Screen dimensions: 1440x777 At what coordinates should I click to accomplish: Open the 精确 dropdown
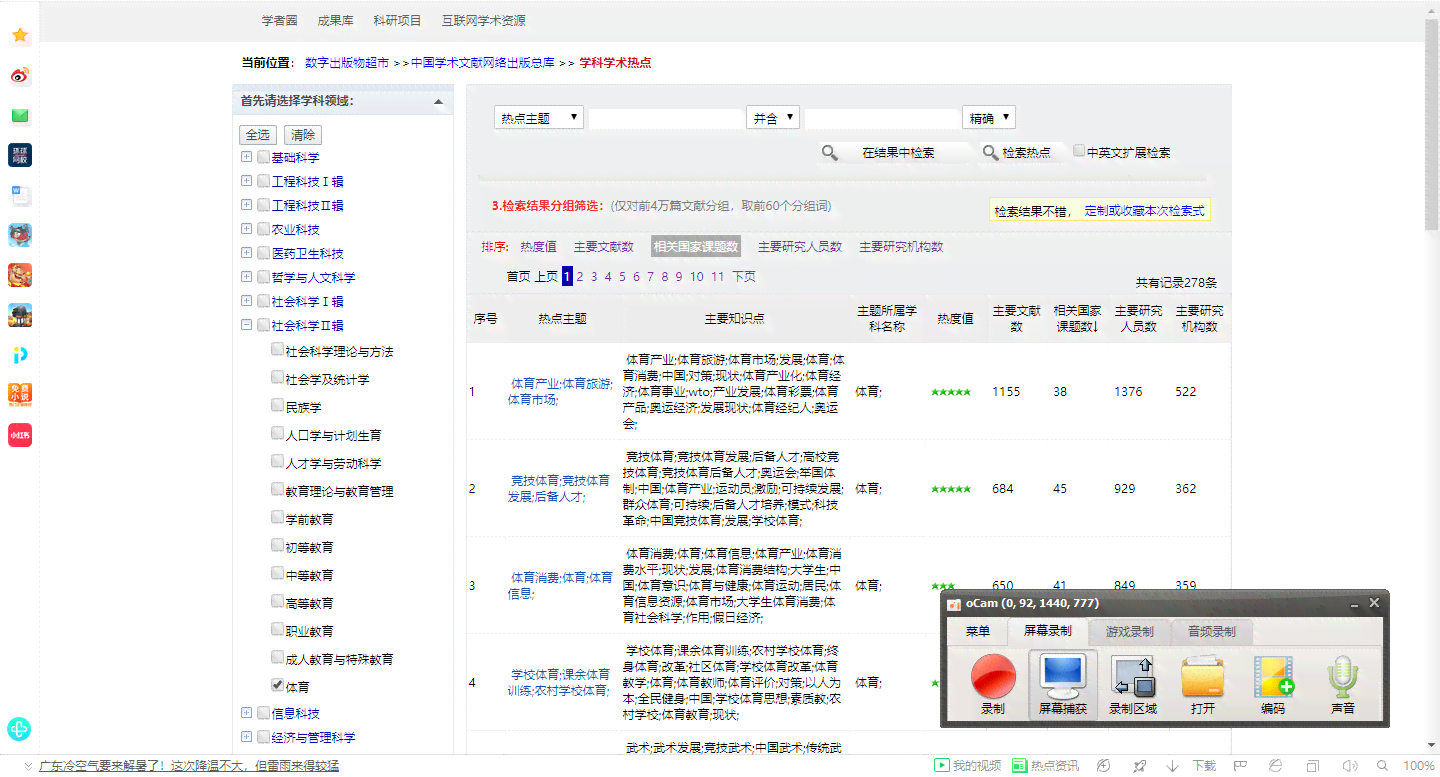pos(989,118)
